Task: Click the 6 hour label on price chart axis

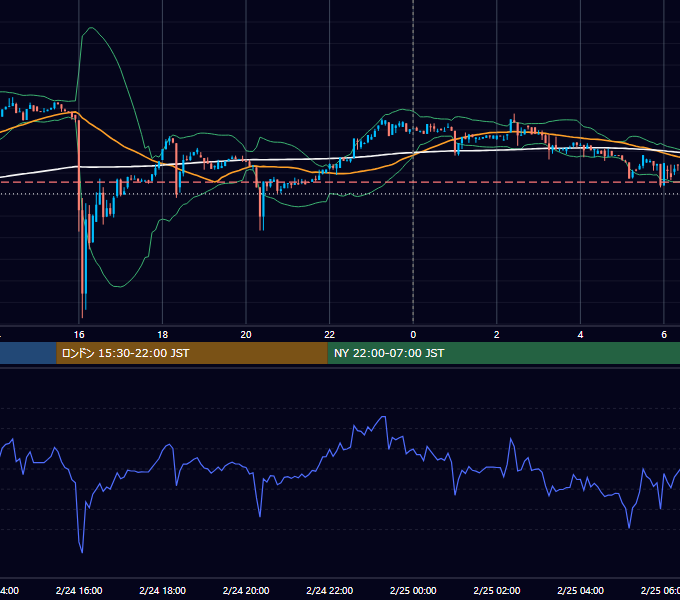Action: [664, 335]
